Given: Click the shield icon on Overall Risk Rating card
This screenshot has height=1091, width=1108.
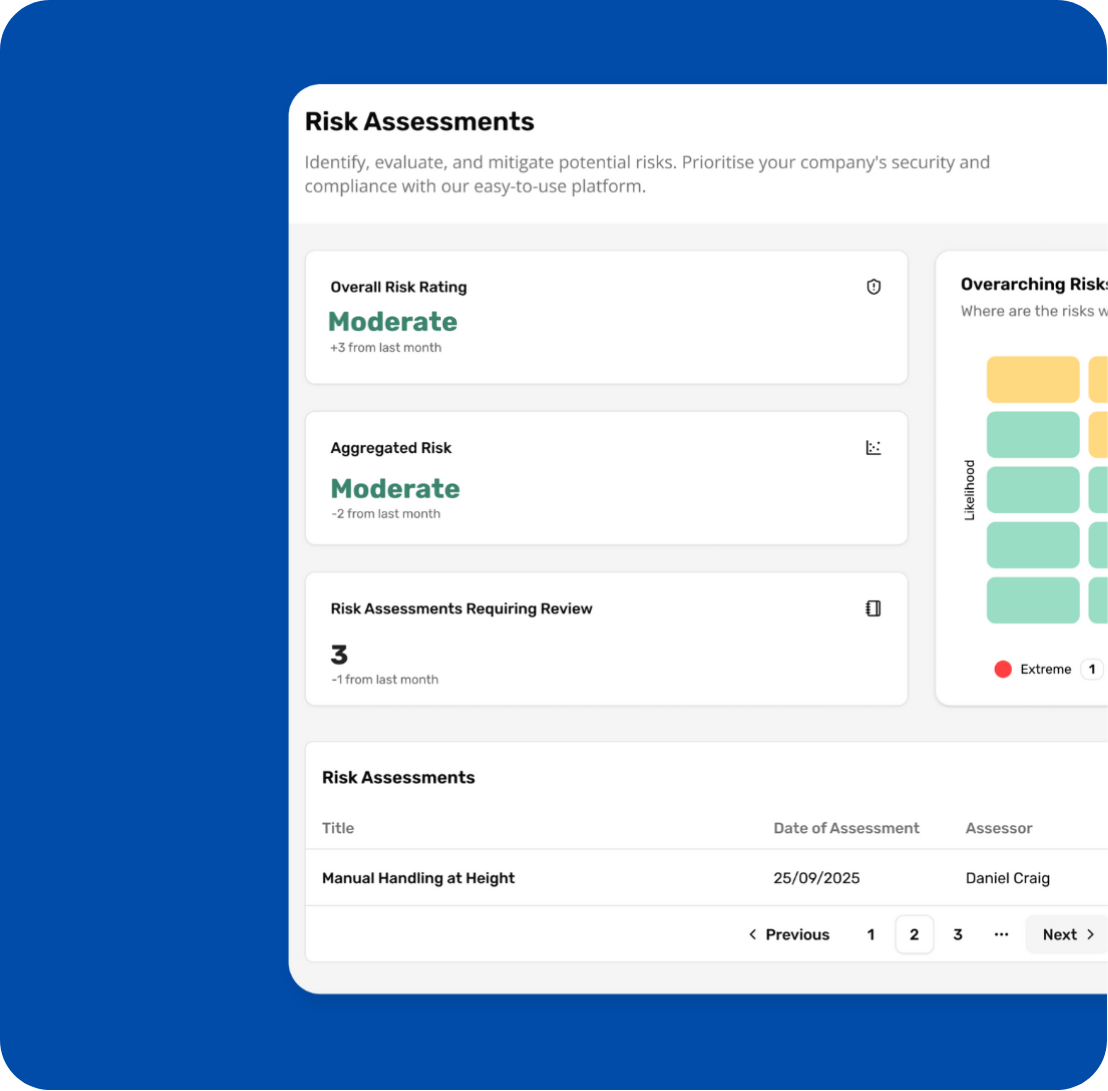Looking at the screenshot, I should click(x=873, y=287).
